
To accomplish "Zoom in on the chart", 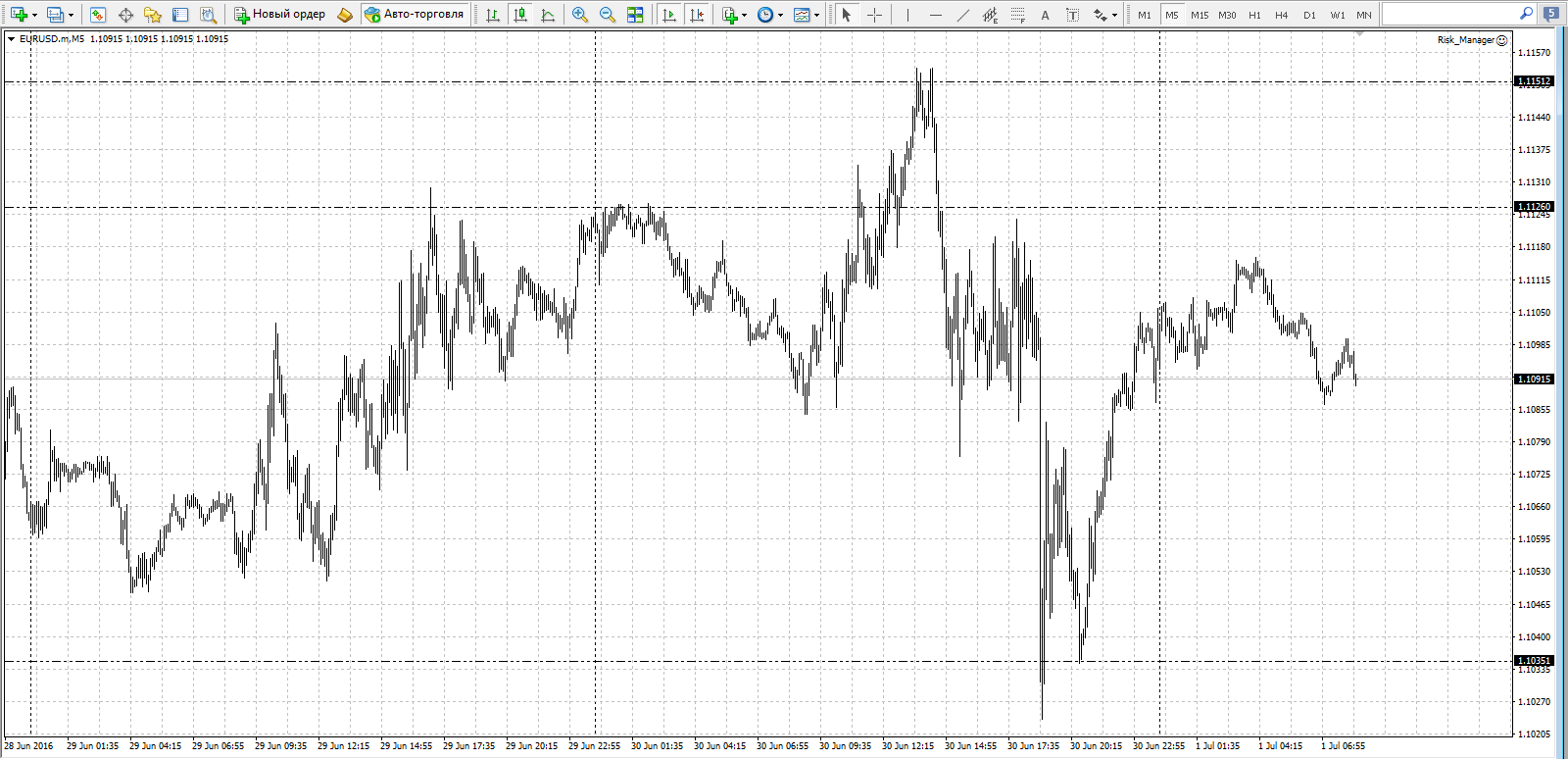I will [580, 15].
